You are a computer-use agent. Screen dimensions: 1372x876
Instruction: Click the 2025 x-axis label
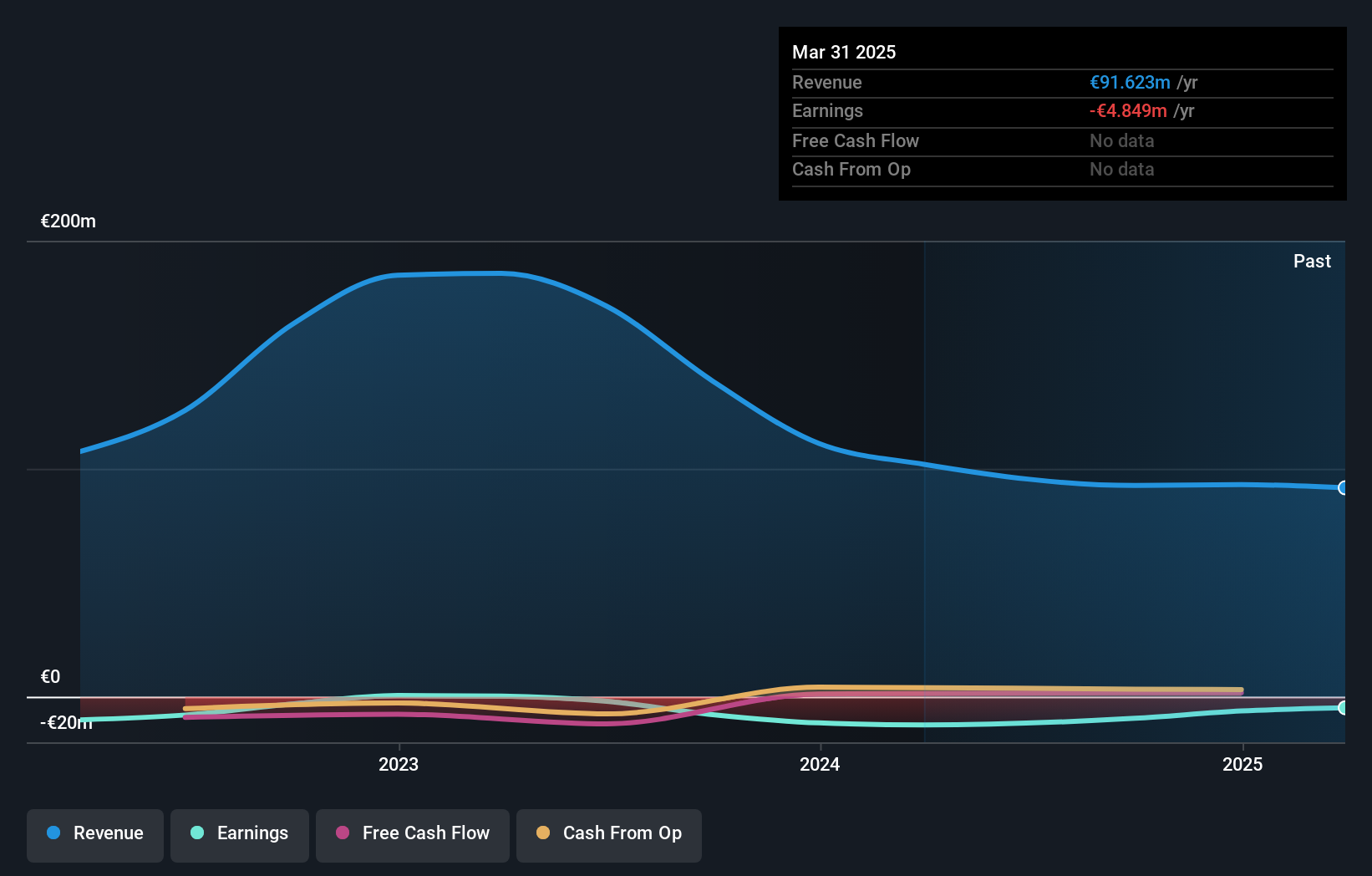click(x=1242, y=764)
